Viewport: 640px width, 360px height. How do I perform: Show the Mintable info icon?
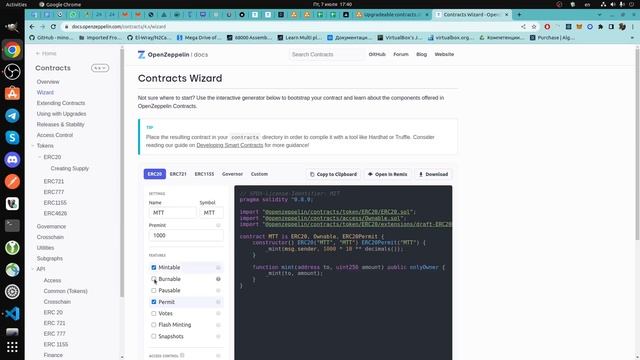click(218, 268)
